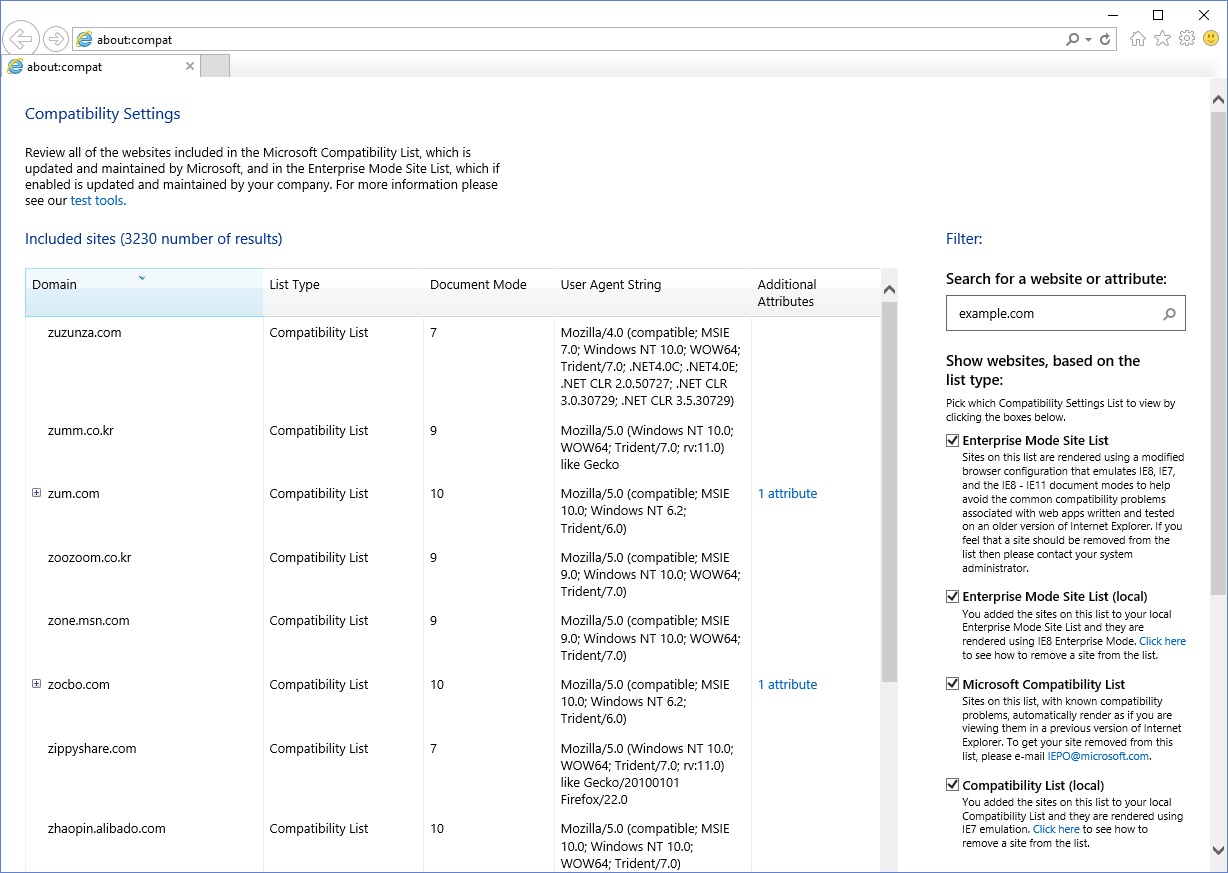Sort by the Domain column header
Image resolution: width=1228 pixels, height=873 pixels.
click(x=144, y=292)
